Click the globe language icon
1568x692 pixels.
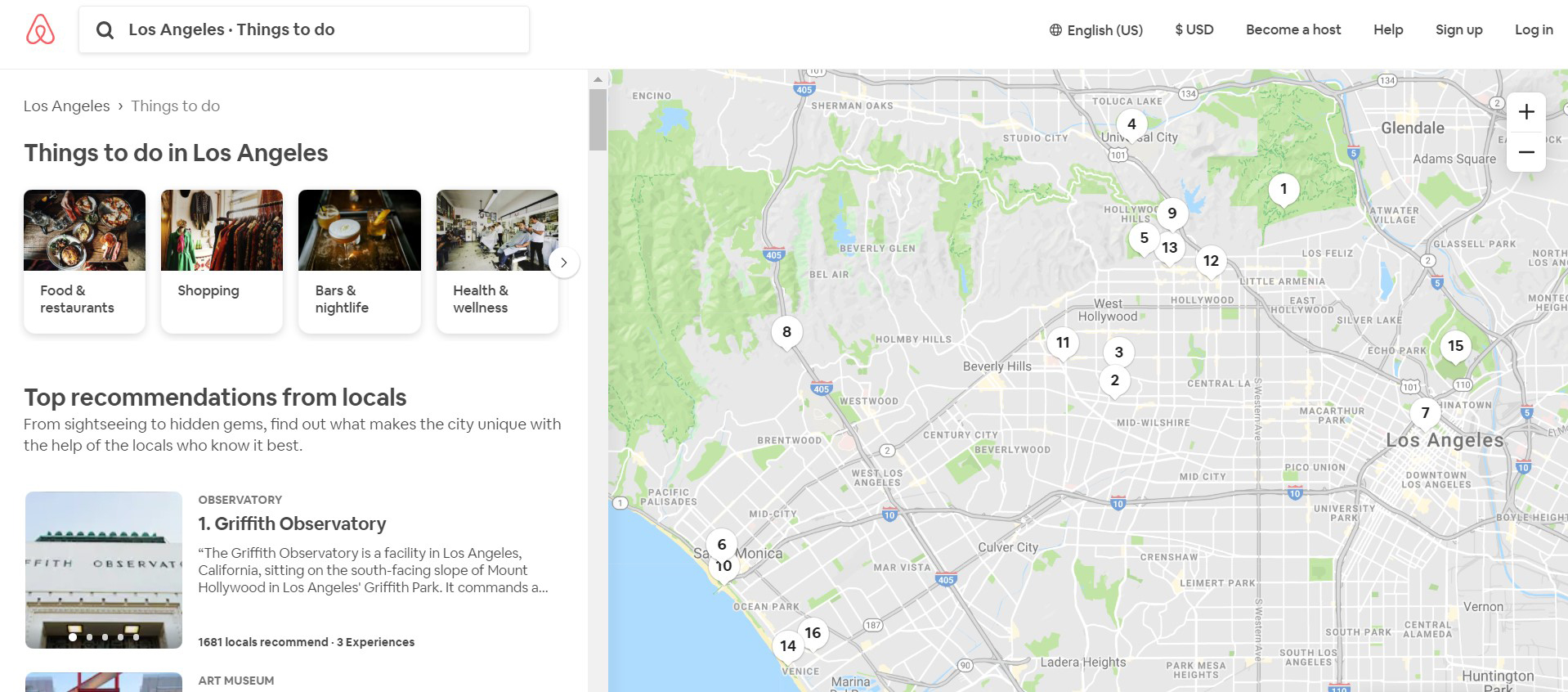(x=1055, y=30)
